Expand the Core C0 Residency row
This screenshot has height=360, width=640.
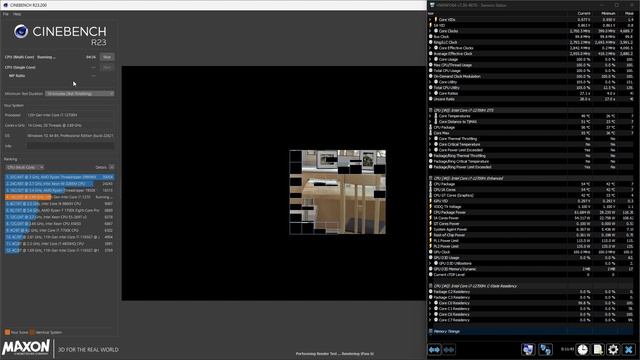[430, 303]
